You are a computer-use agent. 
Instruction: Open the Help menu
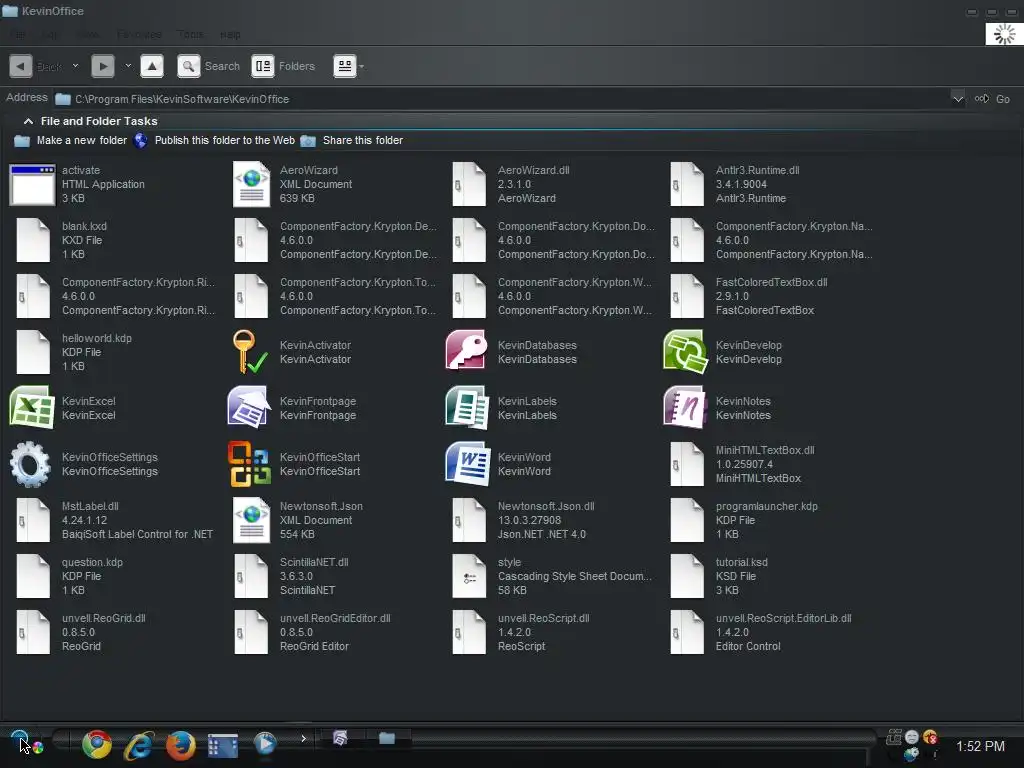(231, 35)
